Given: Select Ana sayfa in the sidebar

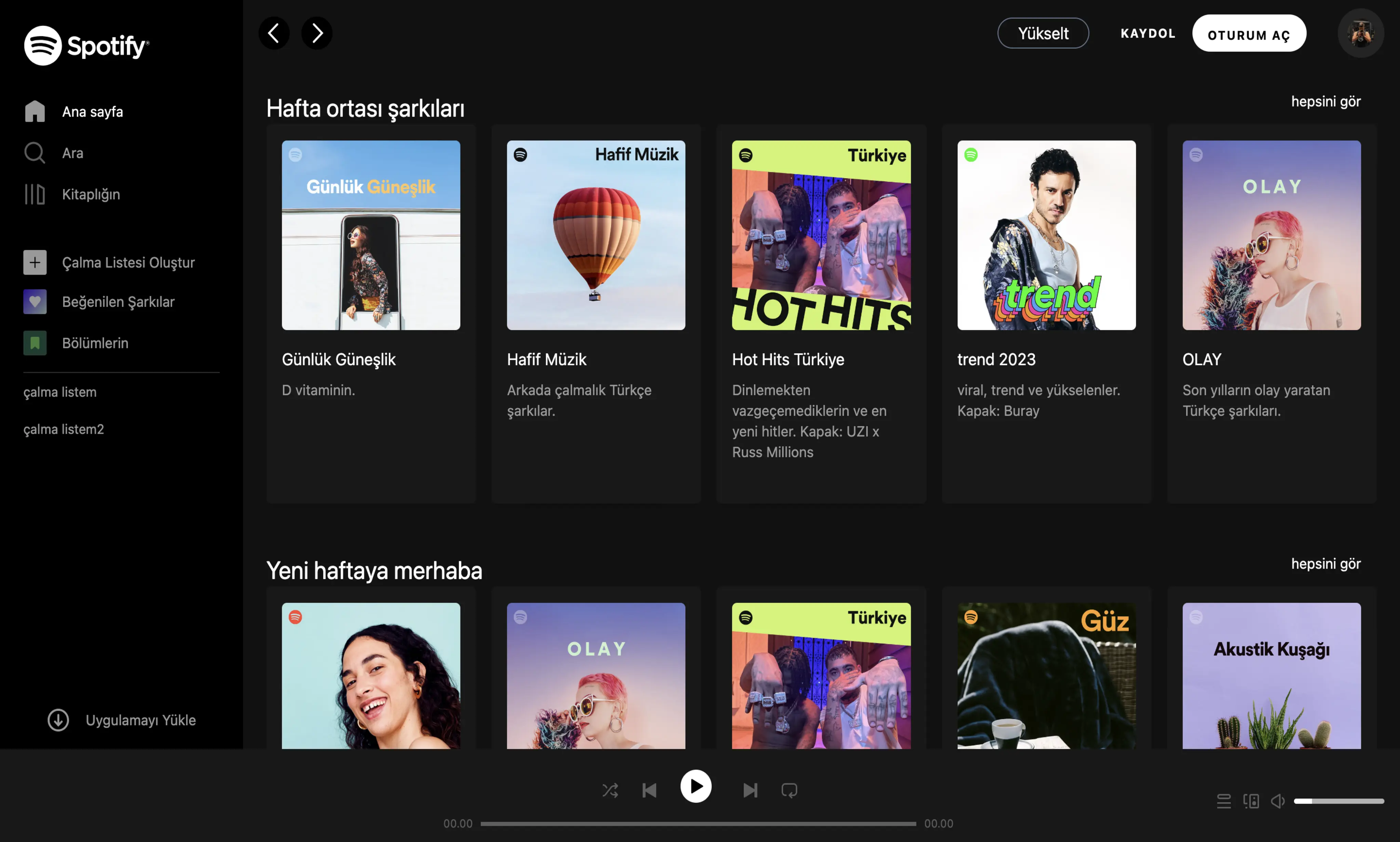Looking at the screenshot, I should 93,112.
